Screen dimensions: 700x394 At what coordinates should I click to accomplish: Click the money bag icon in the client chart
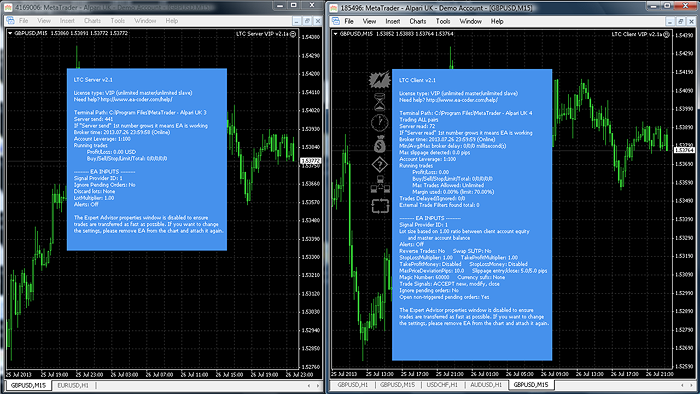coord(379,144)
